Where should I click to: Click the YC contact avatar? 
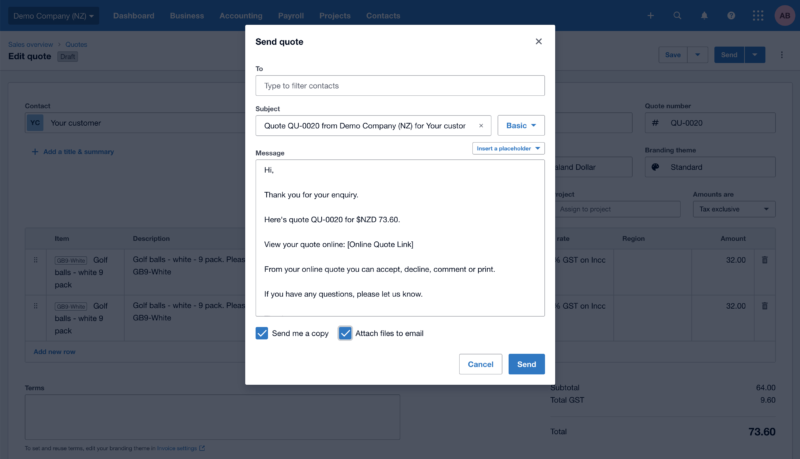[35, 123]
